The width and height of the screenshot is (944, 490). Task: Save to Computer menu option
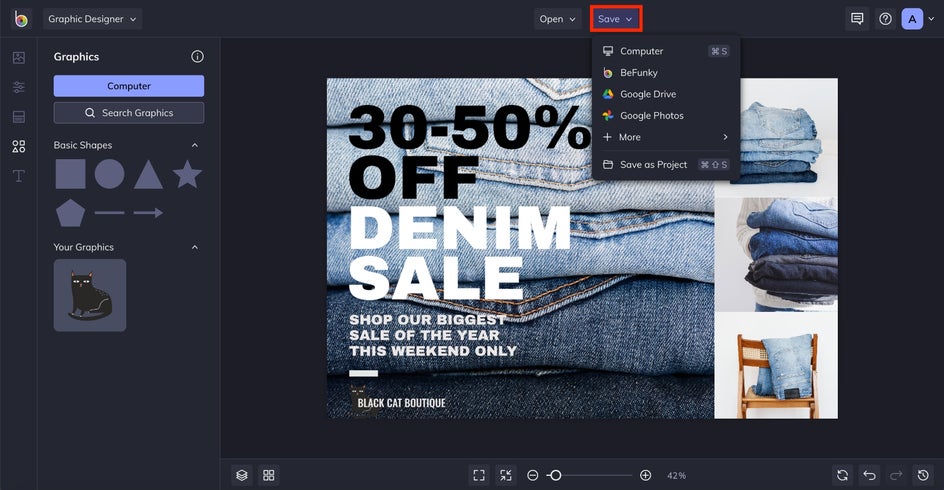(x=666, y=51)
